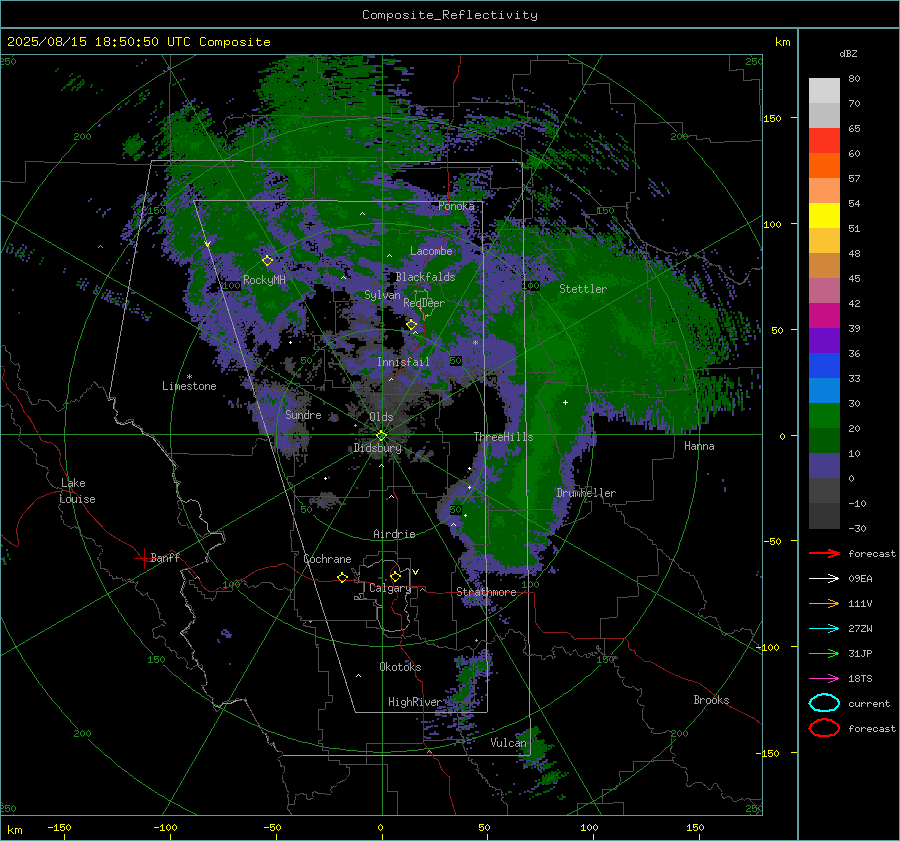The height and width of the screenshot is (841, 900).
Task: Click the 150 tick on right km axis
Action: [x=772, y=118]
